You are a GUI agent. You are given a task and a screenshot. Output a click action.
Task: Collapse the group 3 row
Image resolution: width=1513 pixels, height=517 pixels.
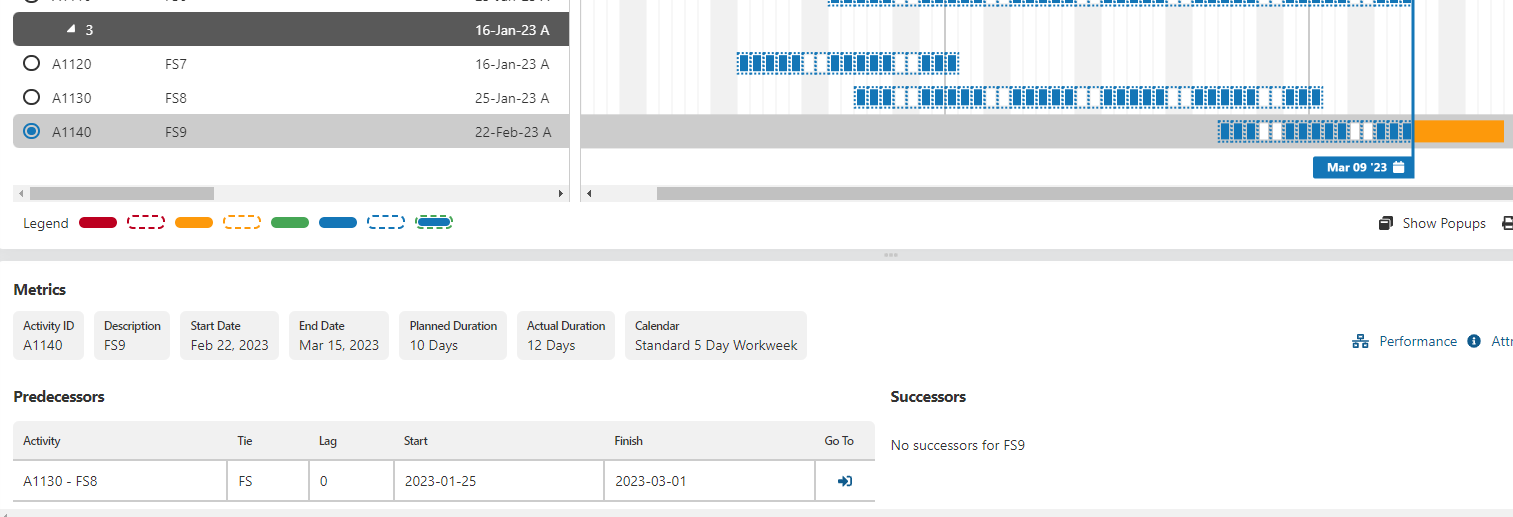pos(71,30)
